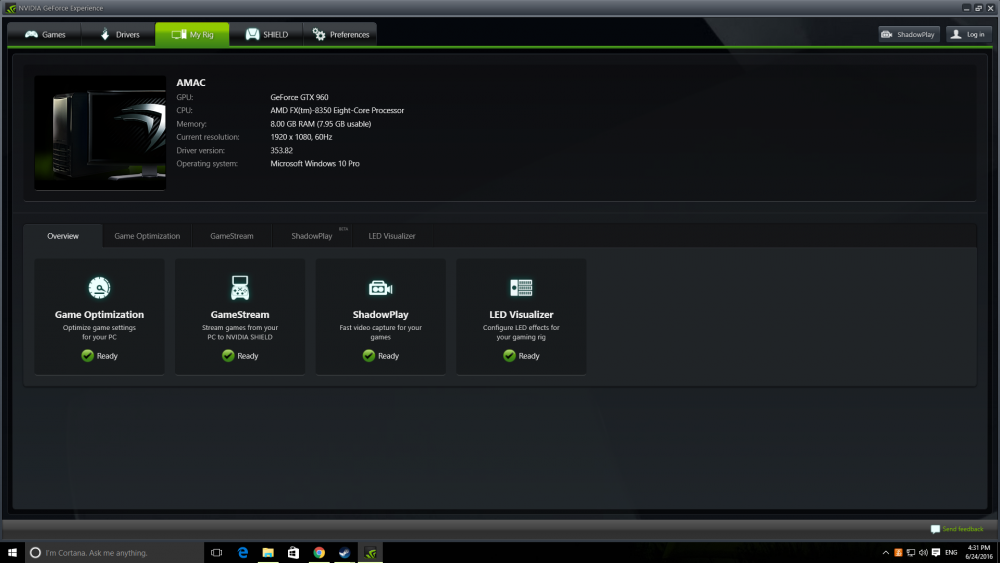Click the taskbar clock showing 4:31 PM
The width and height of the screenshot is (1000, 563).
tap(978, 552)
